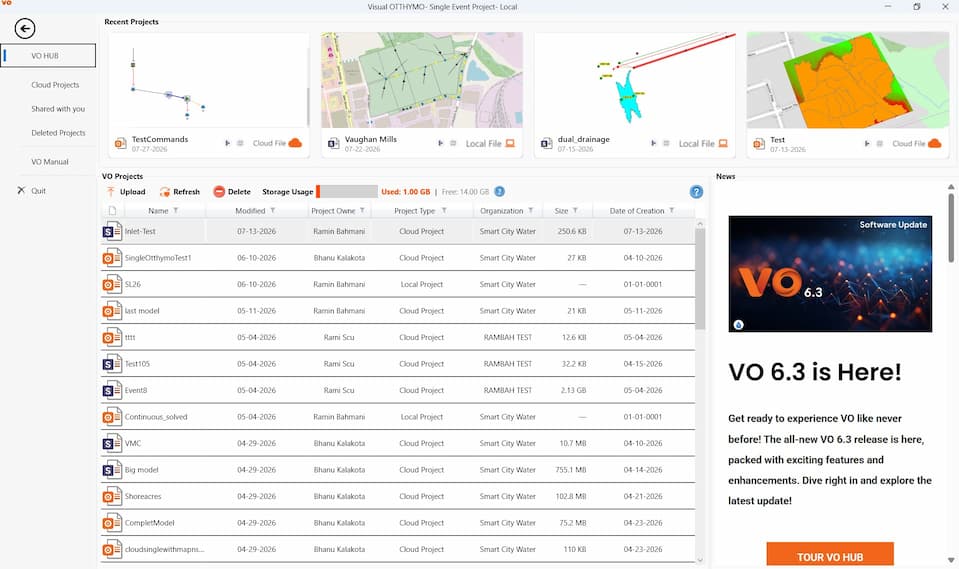Open the TestCommands project thumbnail
The image size is (959, 569).
tap(208, 80)
